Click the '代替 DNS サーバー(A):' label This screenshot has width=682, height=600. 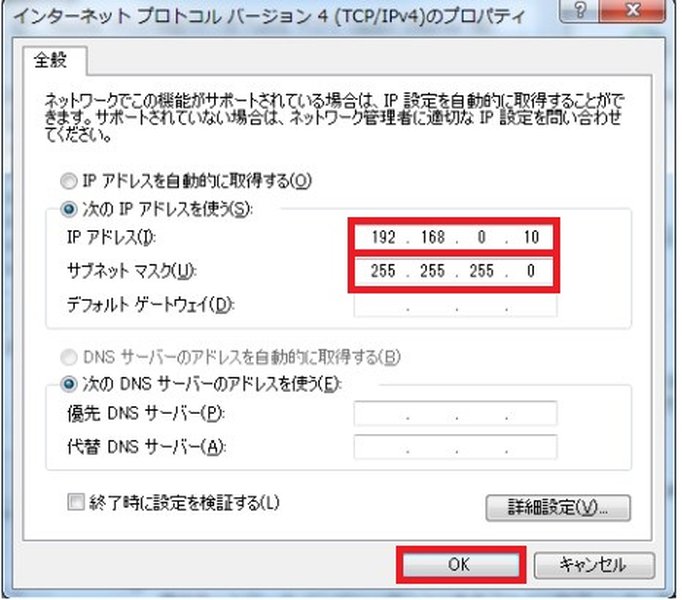pos(146,447)
